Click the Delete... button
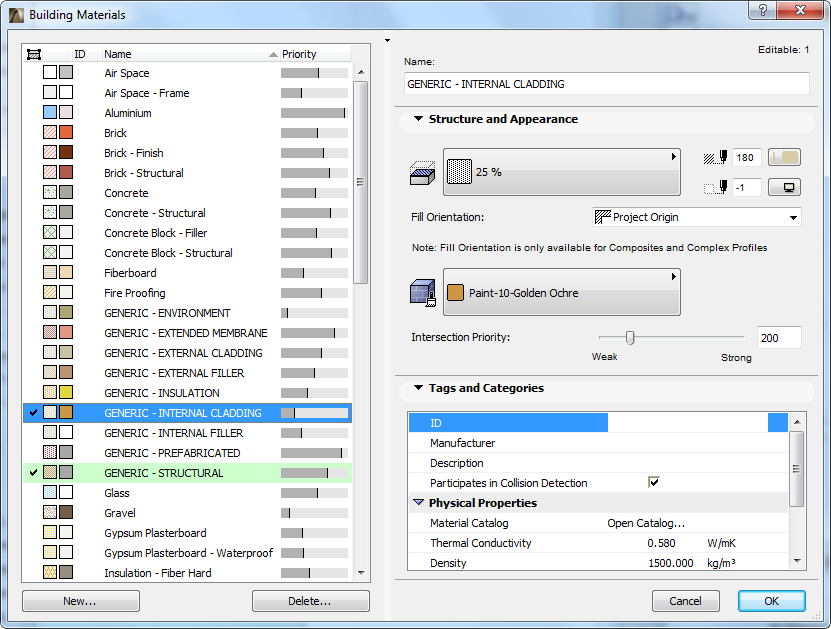831x629 pixels. pyautogui.click(x=311, y=601)
